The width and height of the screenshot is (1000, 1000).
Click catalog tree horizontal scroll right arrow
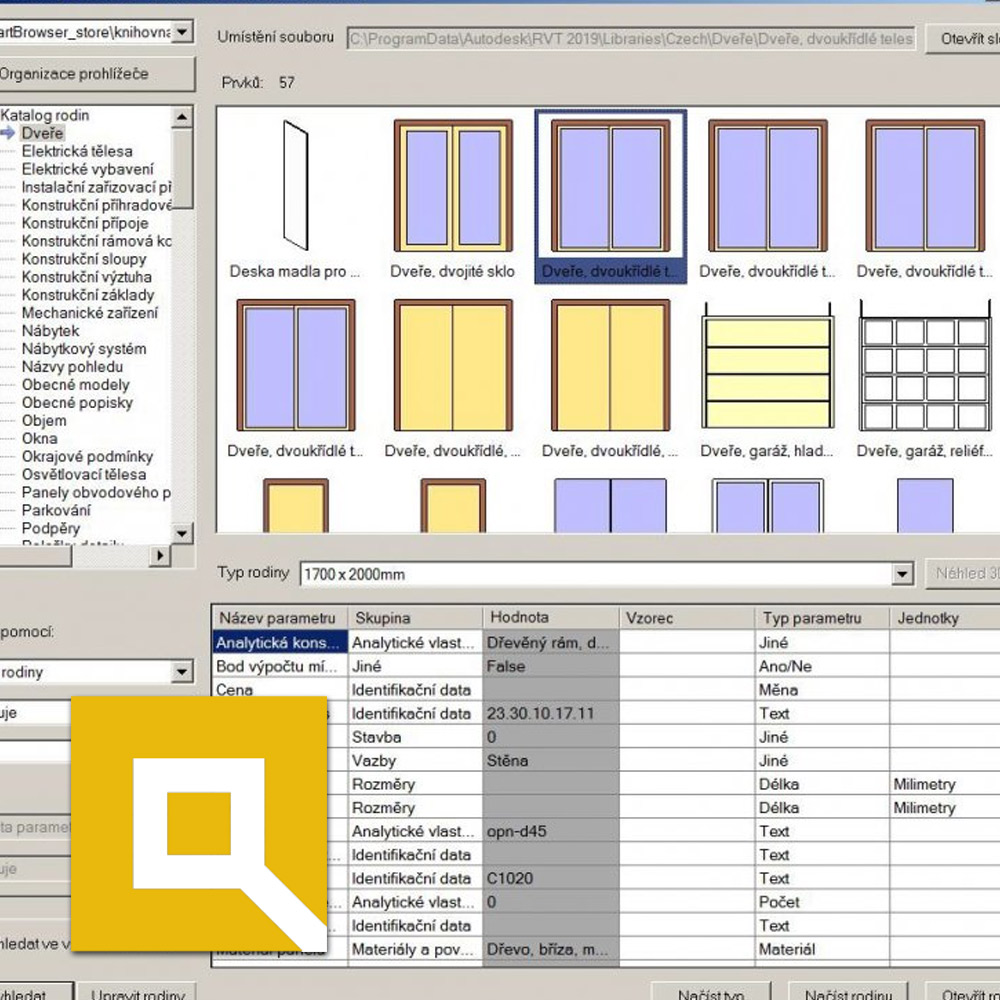(159, 556)
